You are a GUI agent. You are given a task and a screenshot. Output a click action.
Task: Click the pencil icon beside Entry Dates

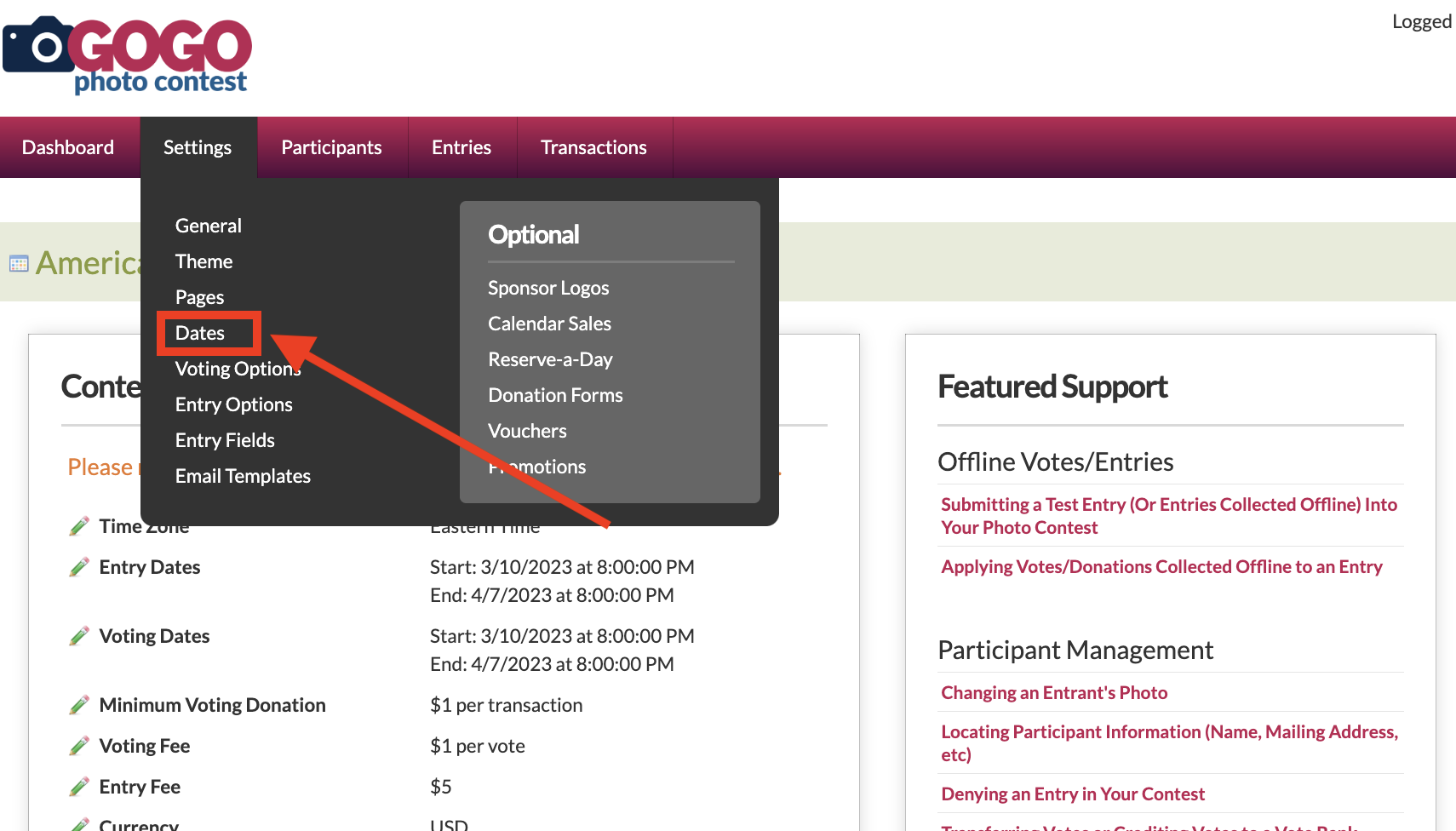coord(79,567)
